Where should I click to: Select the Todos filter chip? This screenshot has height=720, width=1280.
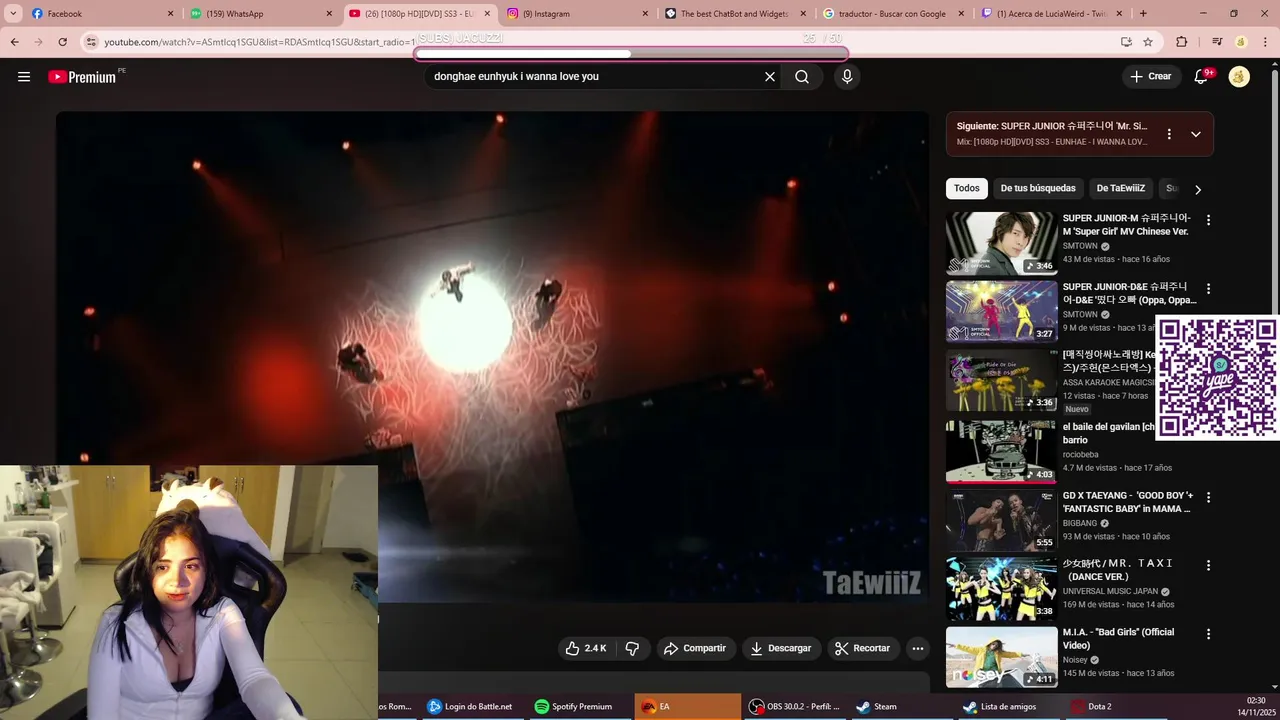pos(966,188)
